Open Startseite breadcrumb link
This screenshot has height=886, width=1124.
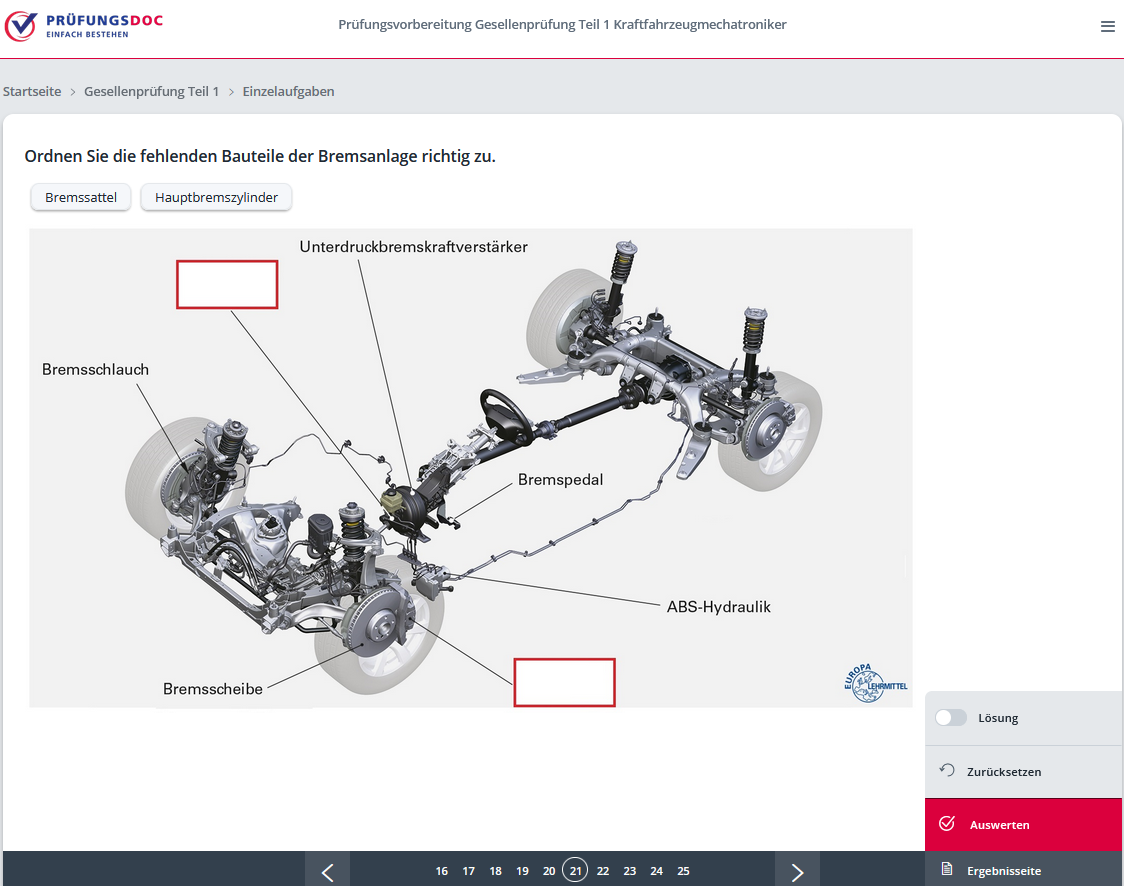pyautogui.click(x=32, y=91)
